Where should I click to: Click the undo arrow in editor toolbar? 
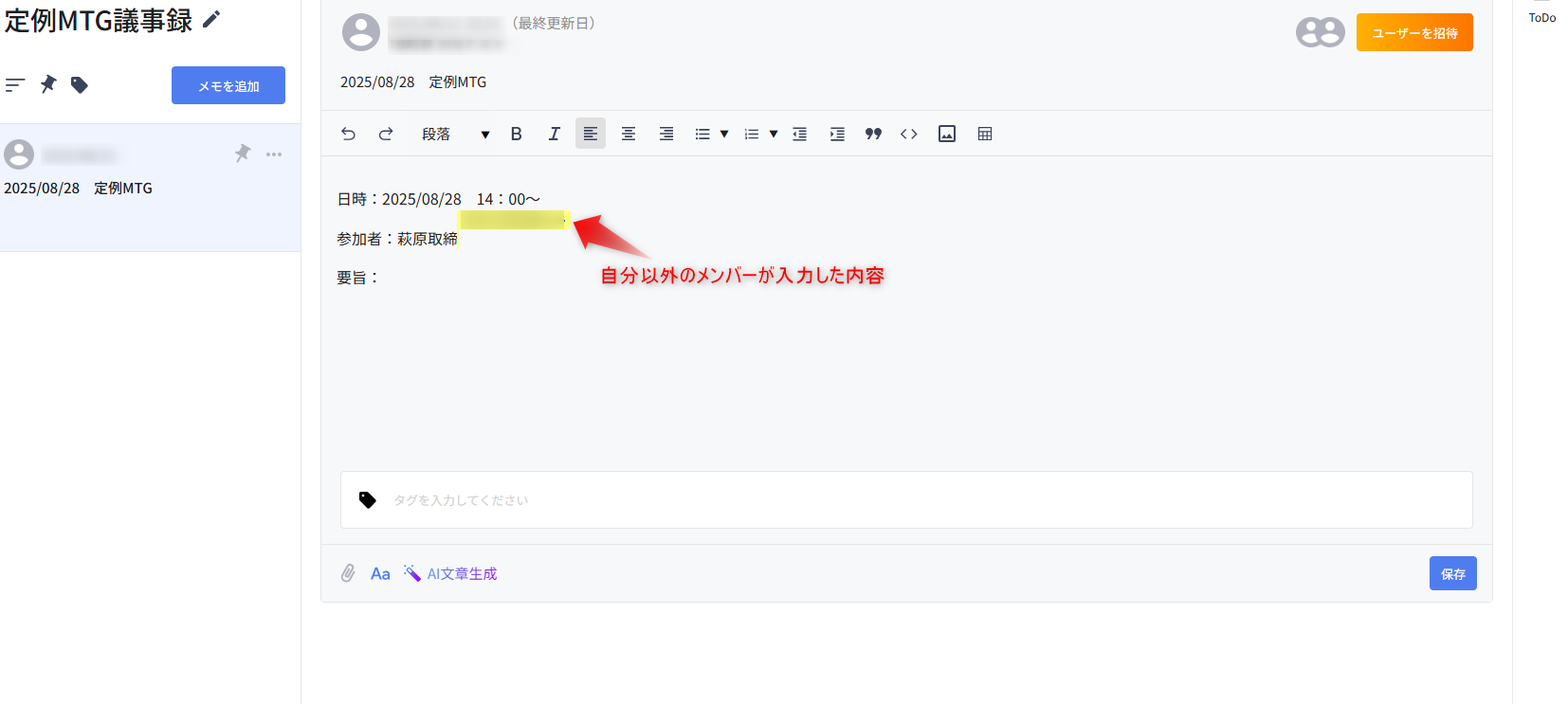[x=348, y=134]
